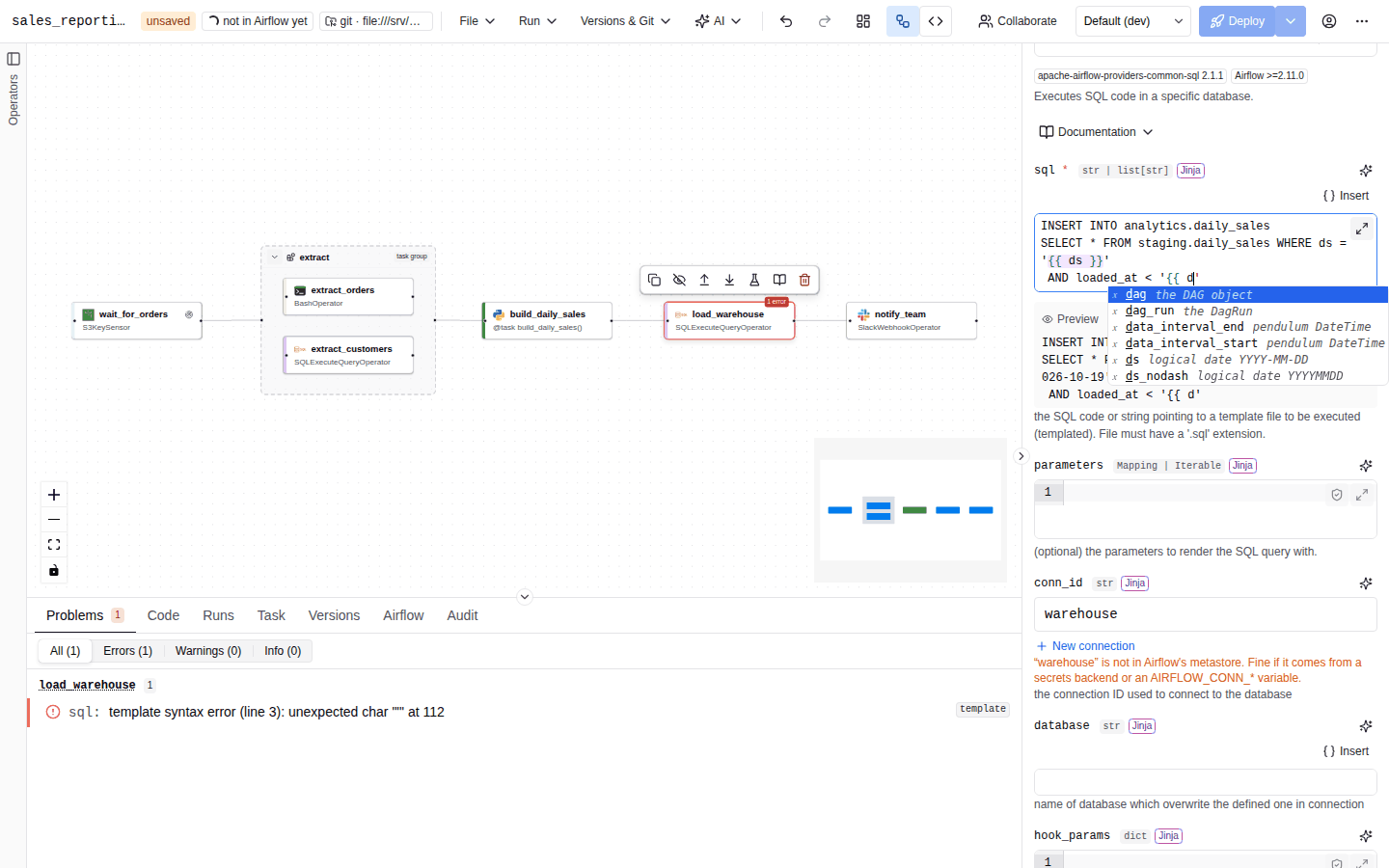Image resolution: width=1389 pixels, height=868 pixels.
Task: Click the upward arrow icon in node toolbar
Action: 704,280
